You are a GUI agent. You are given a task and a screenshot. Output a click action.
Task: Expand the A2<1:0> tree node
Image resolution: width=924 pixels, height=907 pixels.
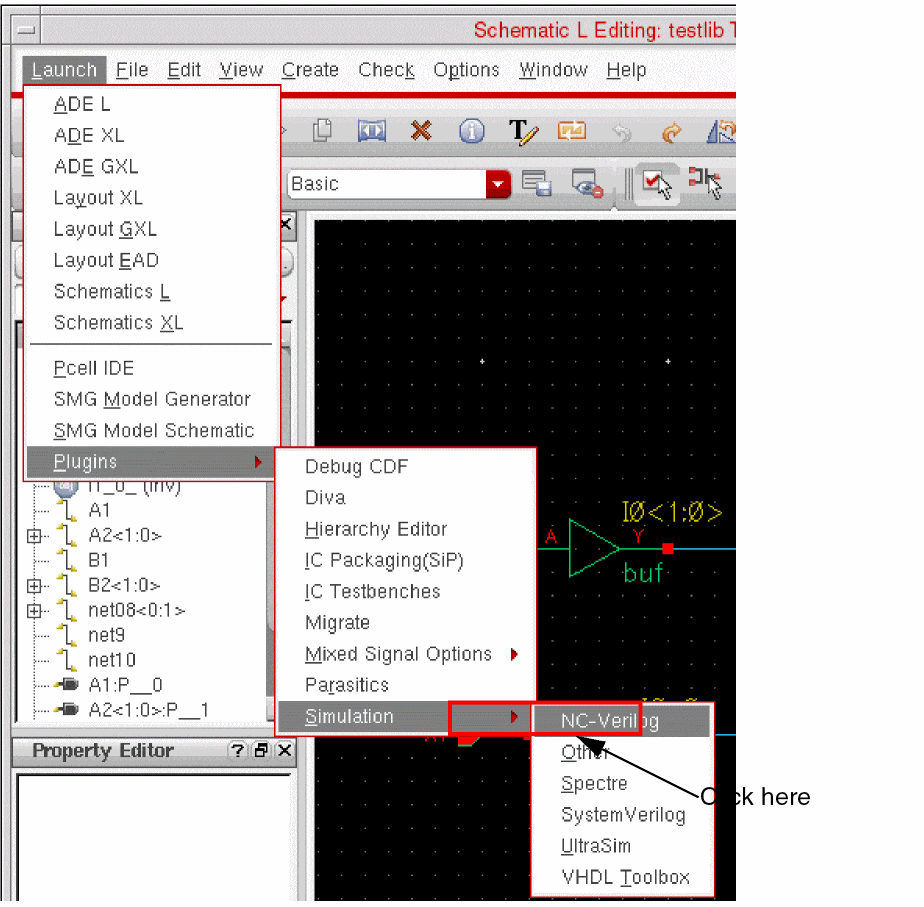(35, 536)
